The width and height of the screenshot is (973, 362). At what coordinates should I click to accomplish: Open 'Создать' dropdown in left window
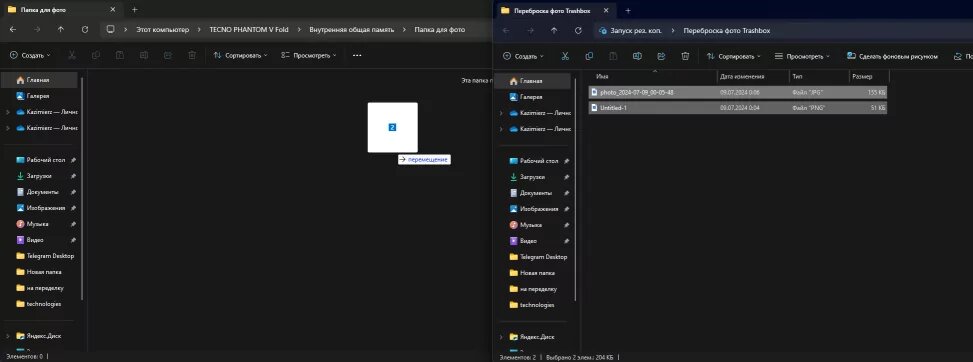pyautogui.click(x=30, y=55)
